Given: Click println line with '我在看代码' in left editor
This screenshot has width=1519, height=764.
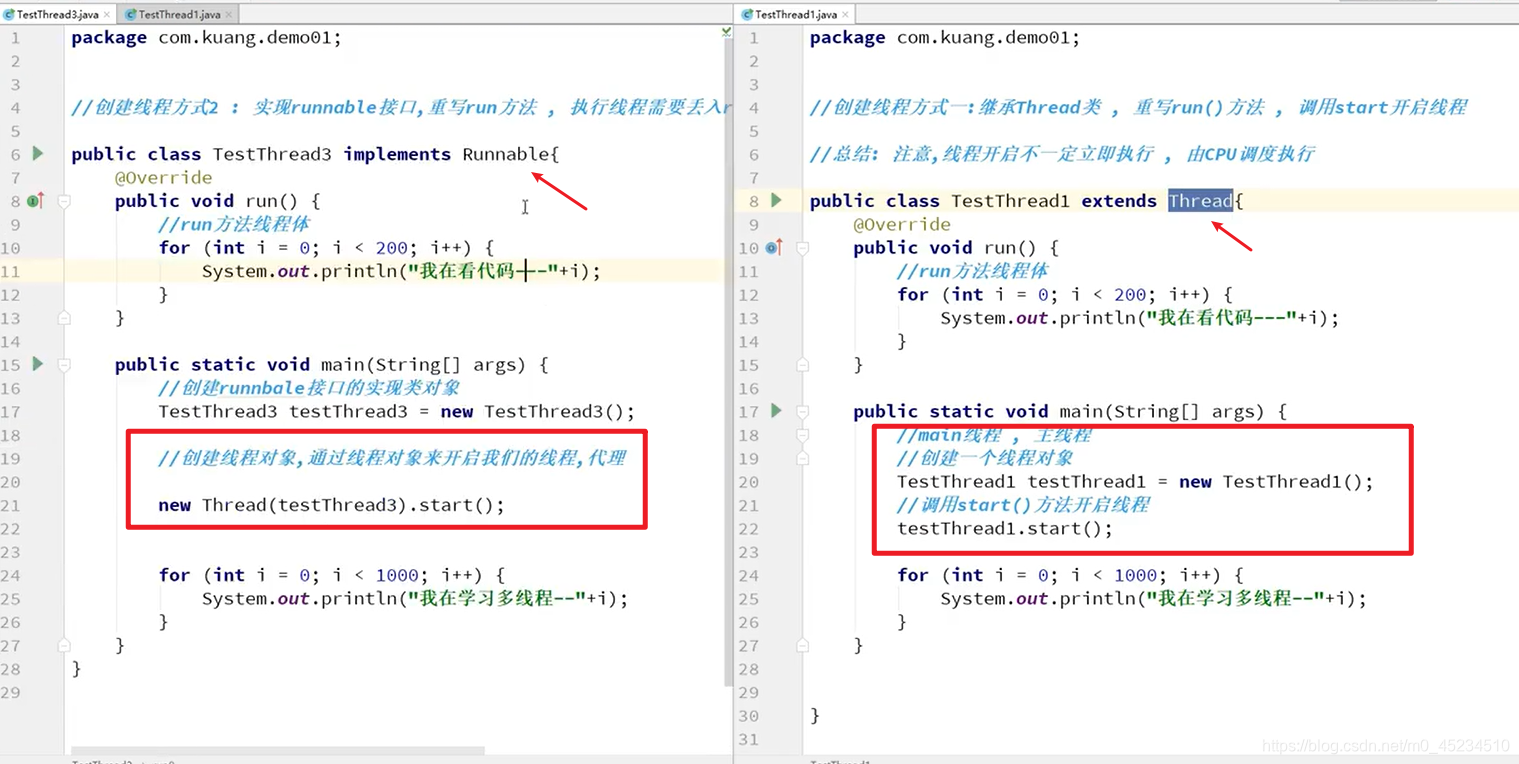Looking at the screenshot, I should pos(401,271).
